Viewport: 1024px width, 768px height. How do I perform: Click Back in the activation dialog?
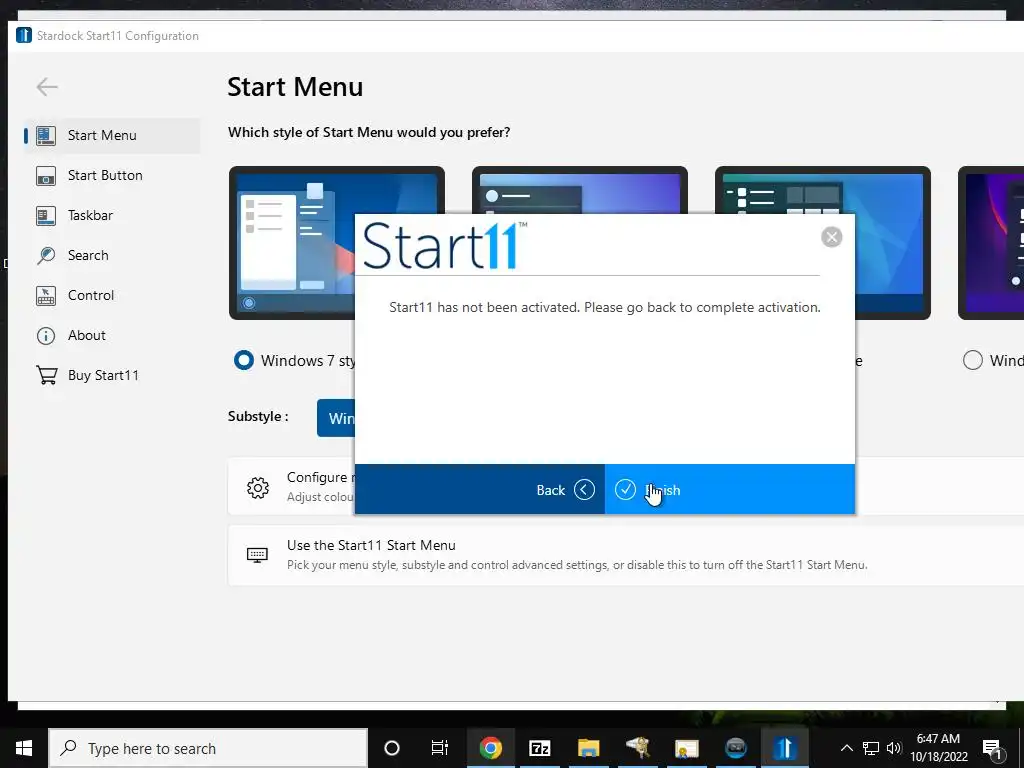[480, 490]
